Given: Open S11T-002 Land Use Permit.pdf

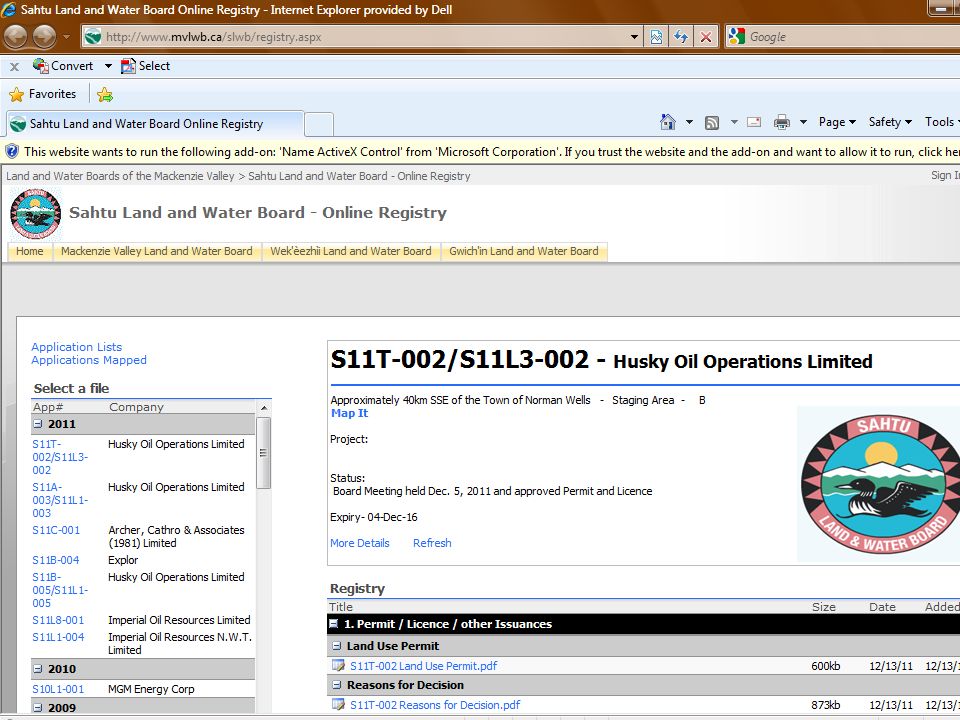Looking at the screenshot, I should [x=424, y=666].
